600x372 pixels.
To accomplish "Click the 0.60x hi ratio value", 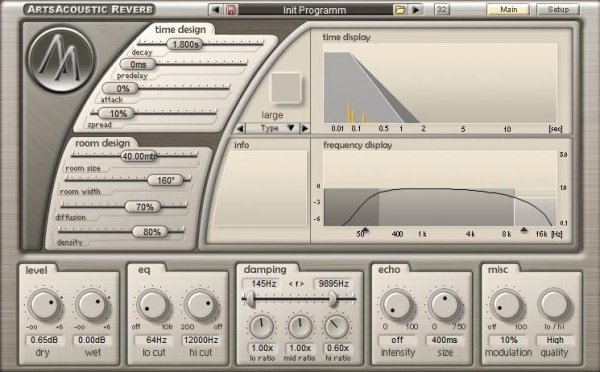I will [338, 348].
